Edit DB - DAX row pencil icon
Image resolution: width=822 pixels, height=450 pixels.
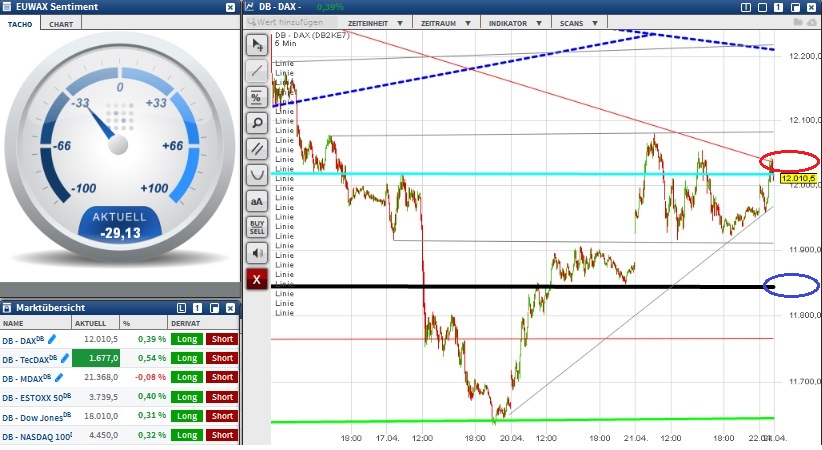[x=52, y=339]
